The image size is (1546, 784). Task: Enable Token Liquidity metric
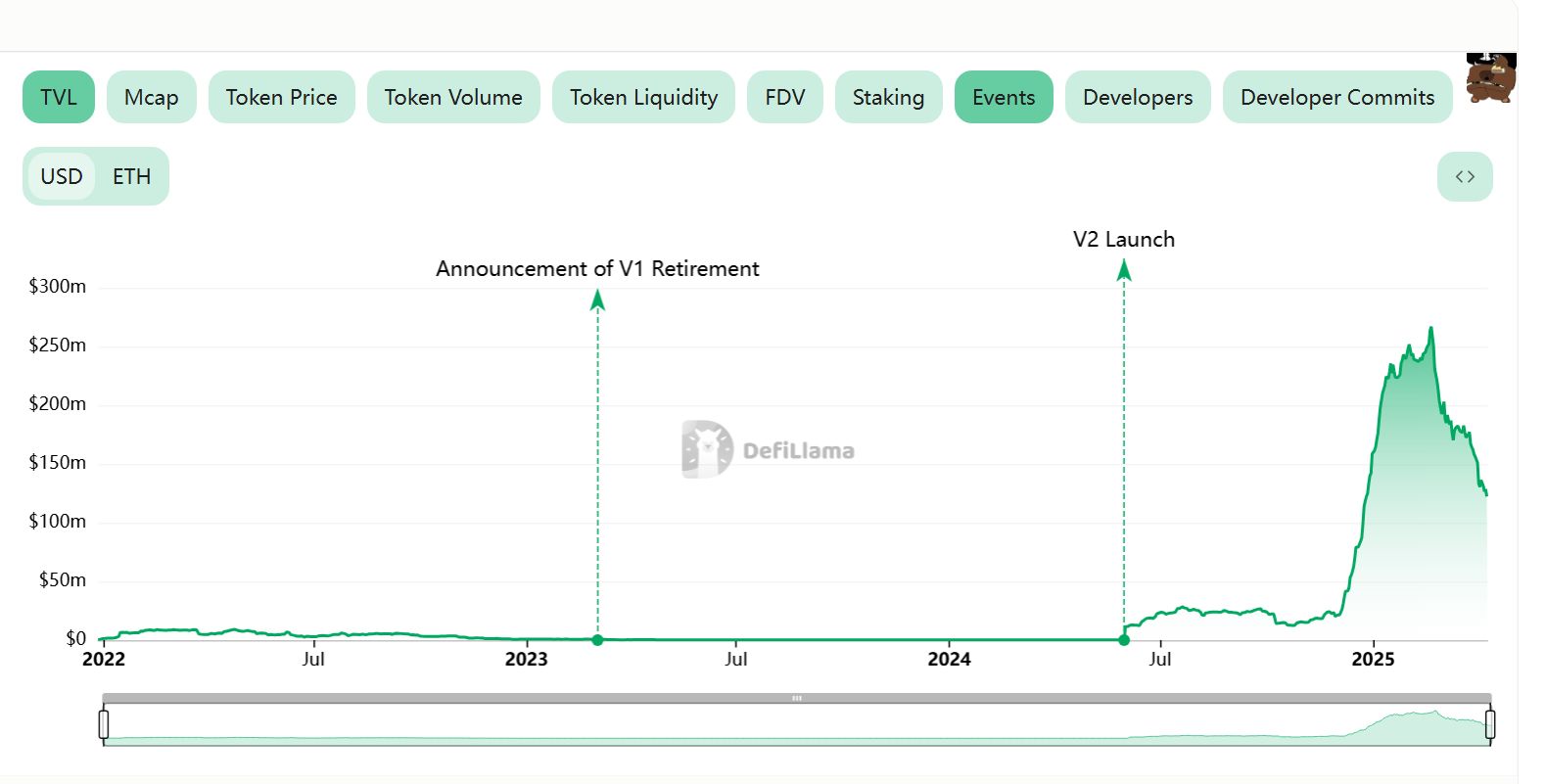click(643, 97)
